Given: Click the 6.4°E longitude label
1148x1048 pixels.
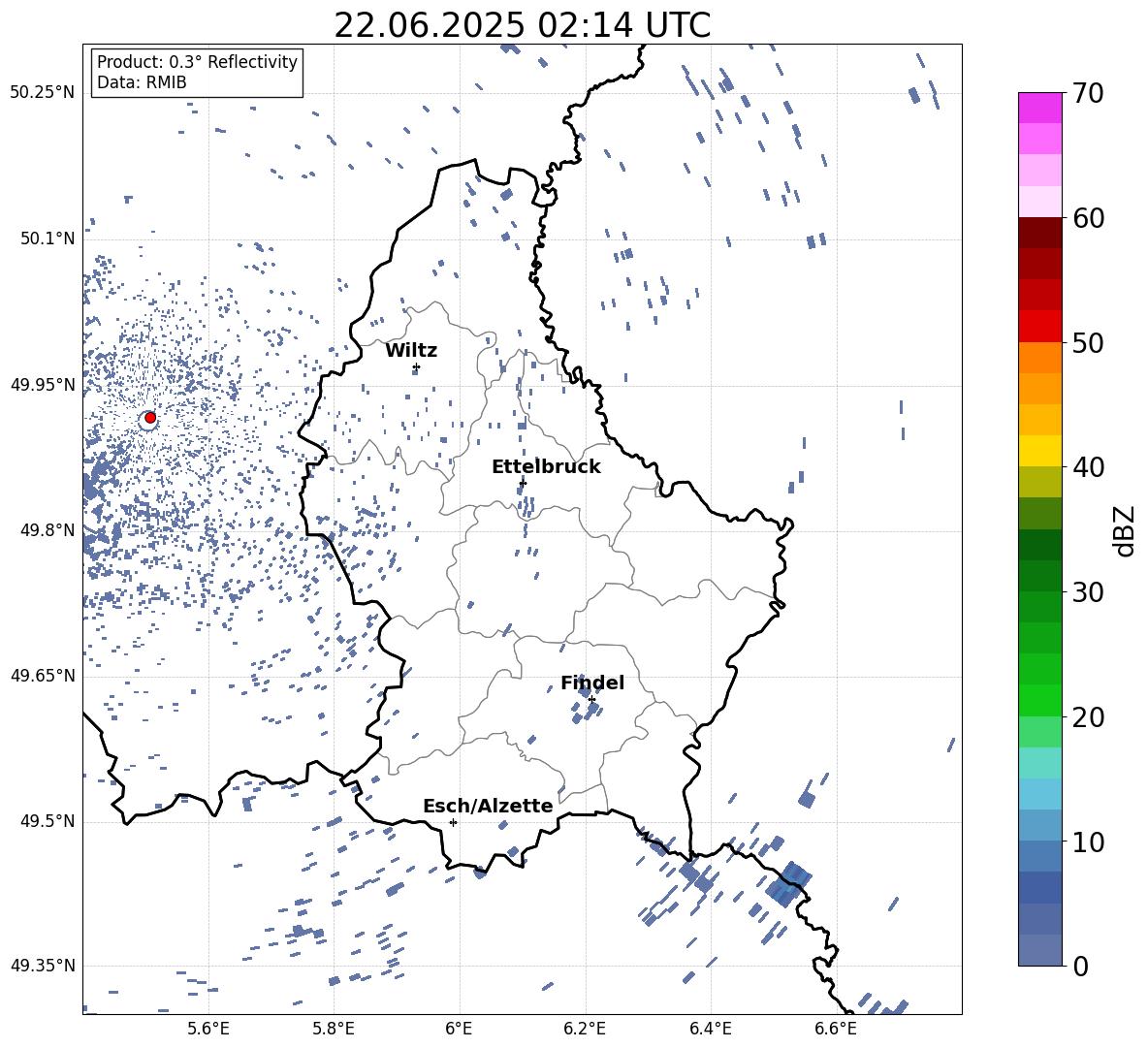Looking at the screenshot, I should [x=710, y=1029].
